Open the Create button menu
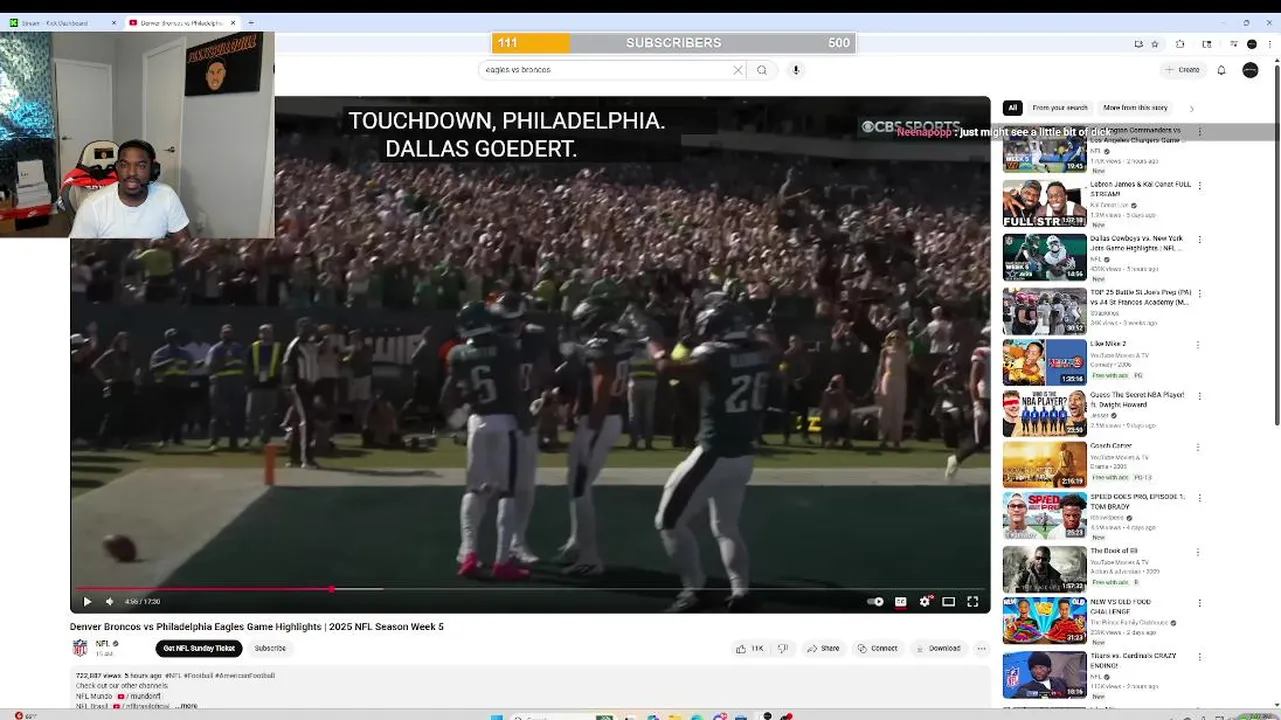 pos(1182,70)
